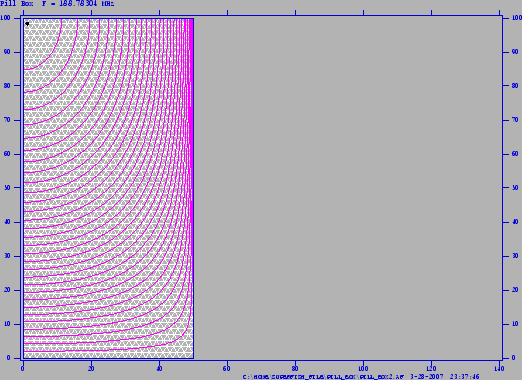
Task: Click the right axis label 40
Action: (x=515, y=222)
